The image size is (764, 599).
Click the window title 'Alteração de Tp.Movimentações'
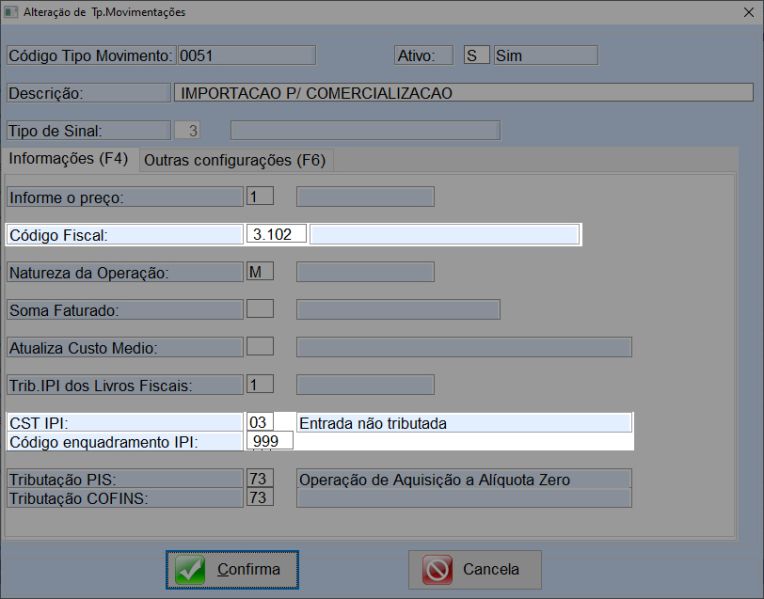(x=104, y=12)
